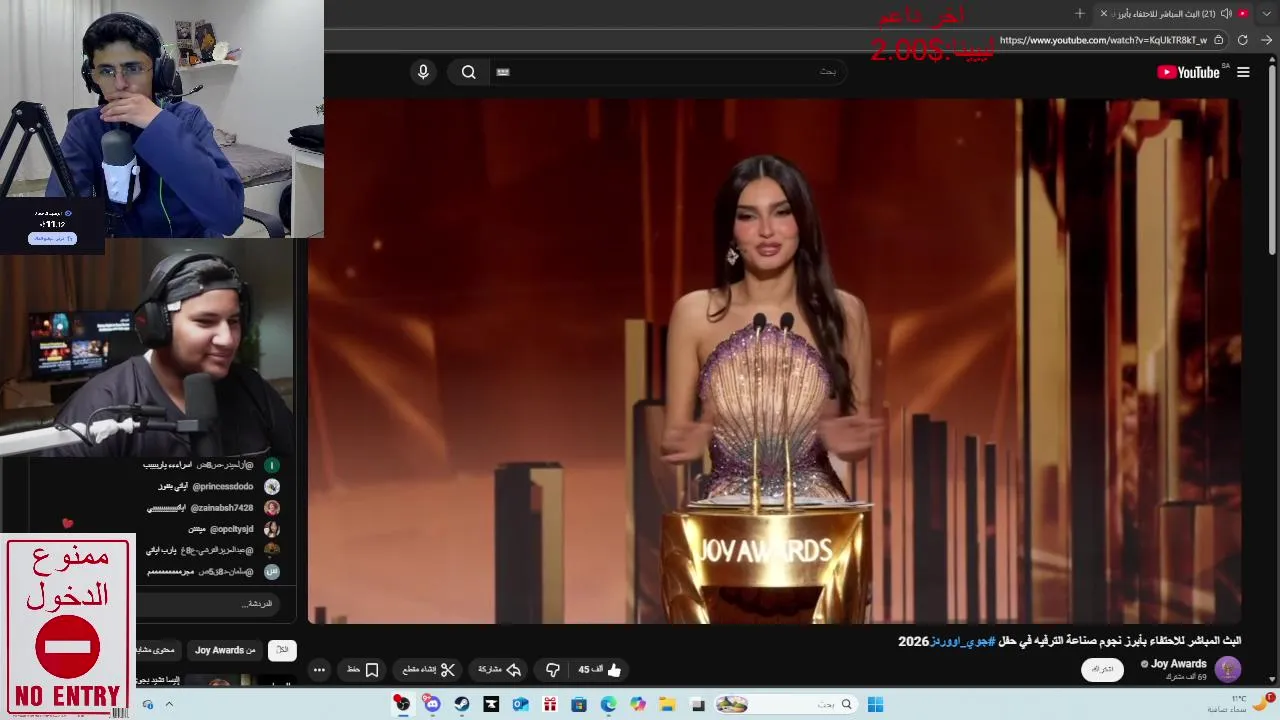This screenshot has height=720, width=1280.
Task: Like the video with thumbs up 45K button
Action: tap(600, 670)
